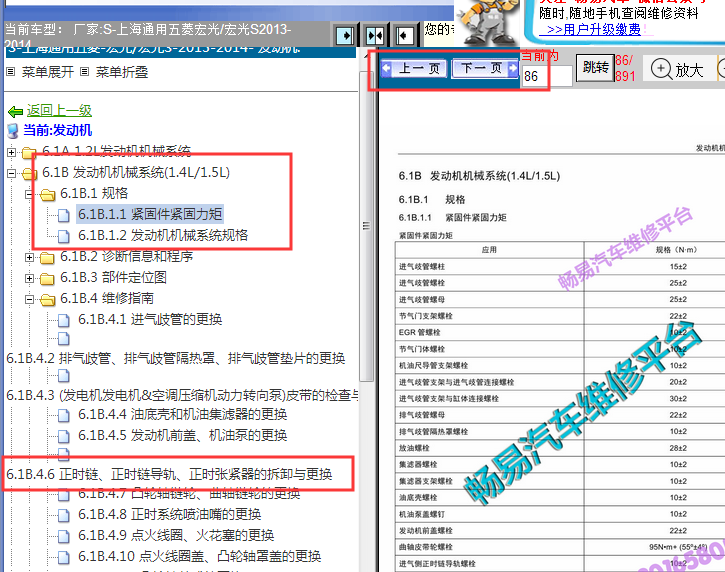Expand the 6.1B.3 部件定位图 node

(29, 278)
